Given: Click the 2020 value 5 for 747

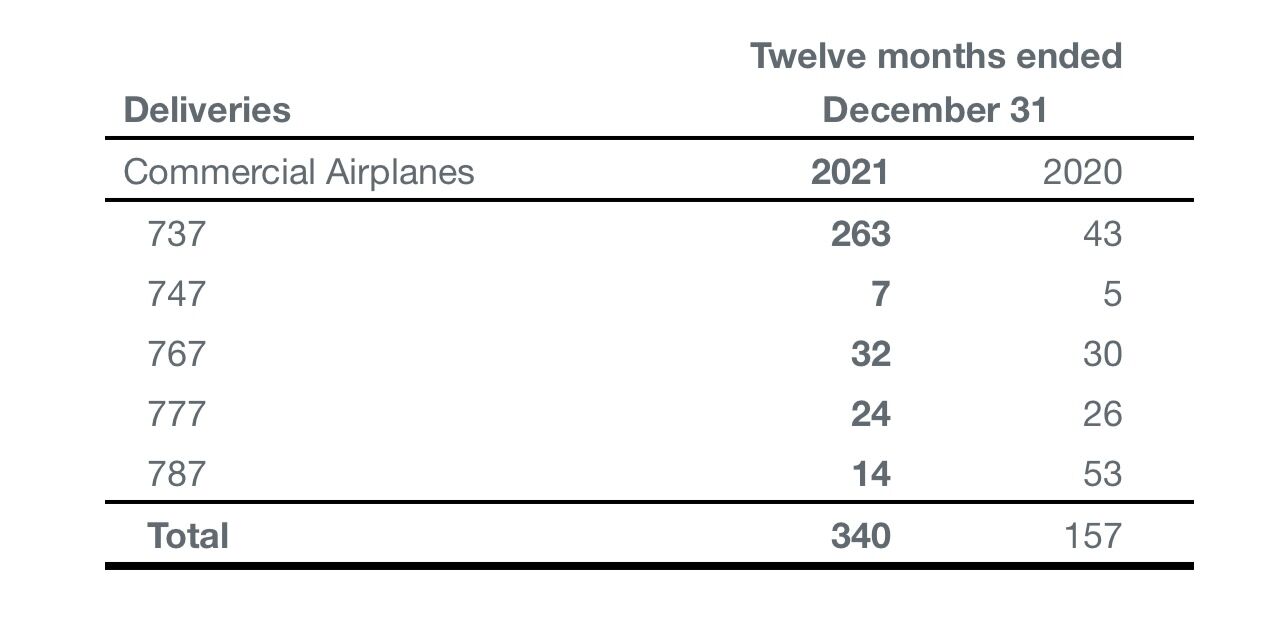Looking at the screenshot, I should click(x=1112, y=294).
